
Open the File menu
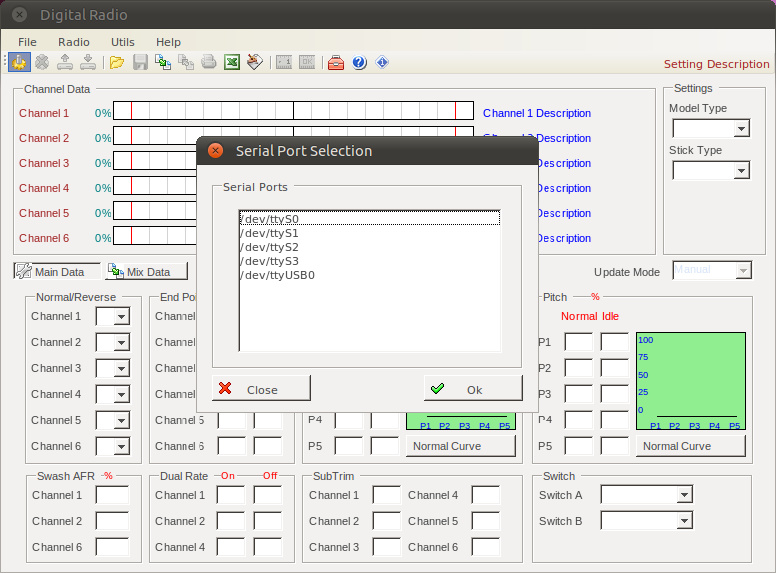(27, 42)
